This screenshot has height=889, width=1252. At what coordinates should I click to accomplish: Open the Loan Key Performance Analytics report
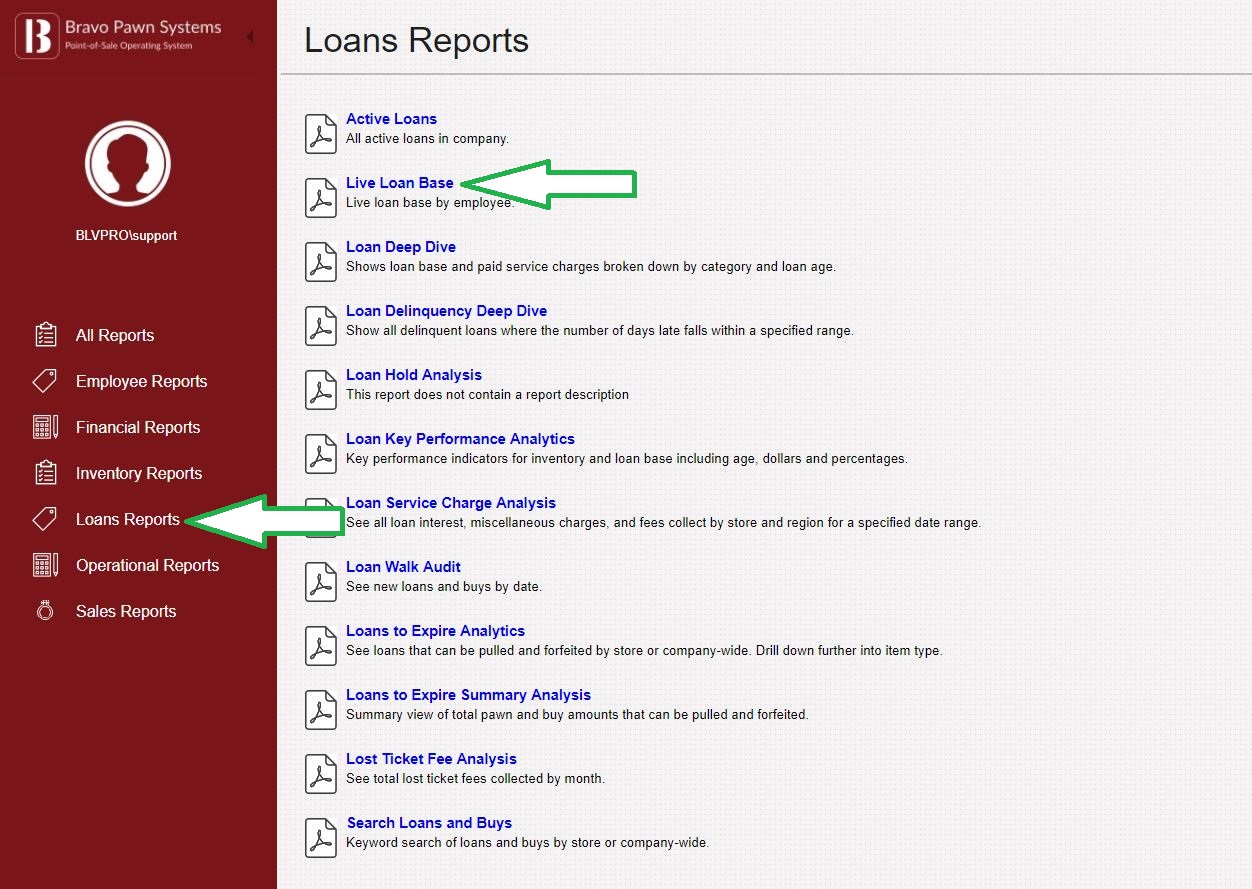(460, 439)
